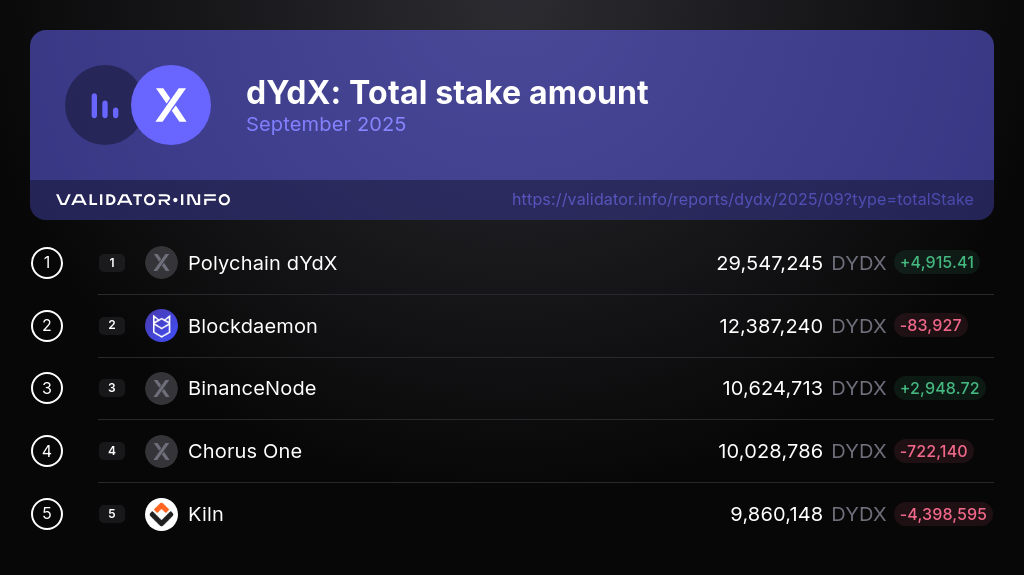1024x575 pixels.
Task: Click the Blockdaemon logo icon
Action: click(161, 326)
